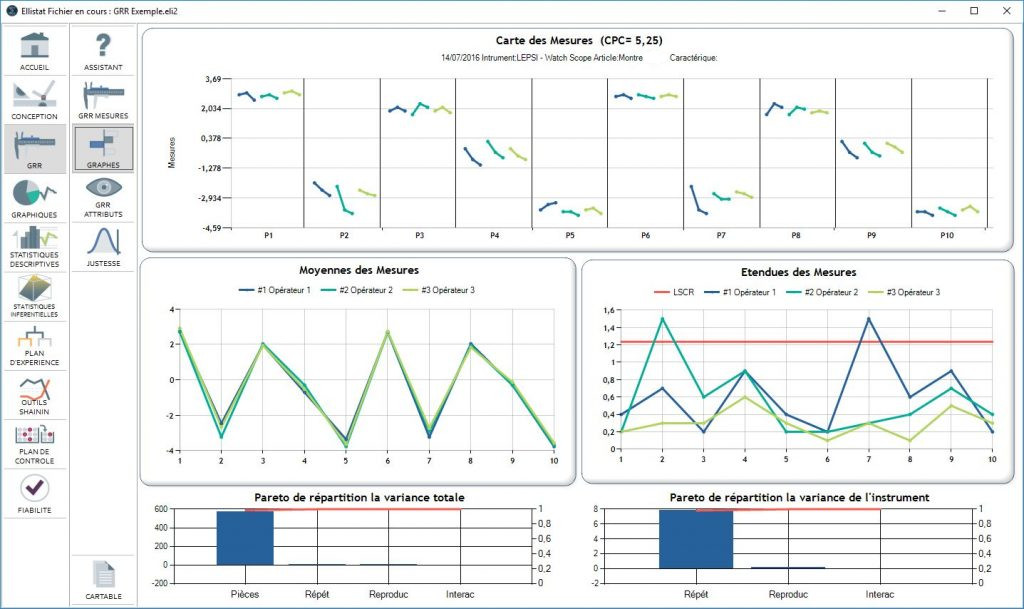Click the Reproduc label in instrument Pareto
1024x609 pixels.
[x=788, y=595]
